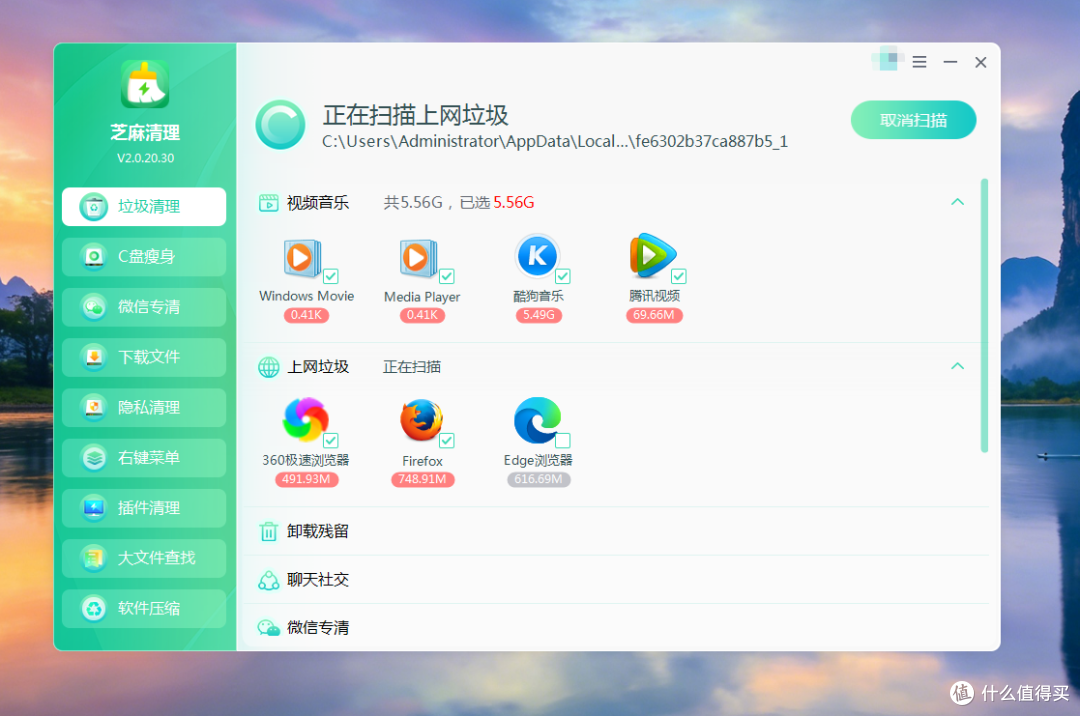The height and width of the screenshot is (716, 1080).
Task: Cancel scanning with 取消扫描 button
Action: pos(913,120)
